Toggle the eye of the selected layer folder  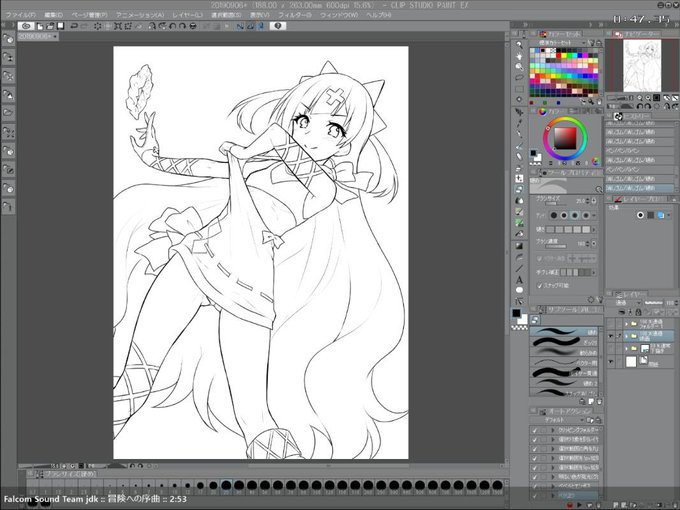tap(611, 336)
